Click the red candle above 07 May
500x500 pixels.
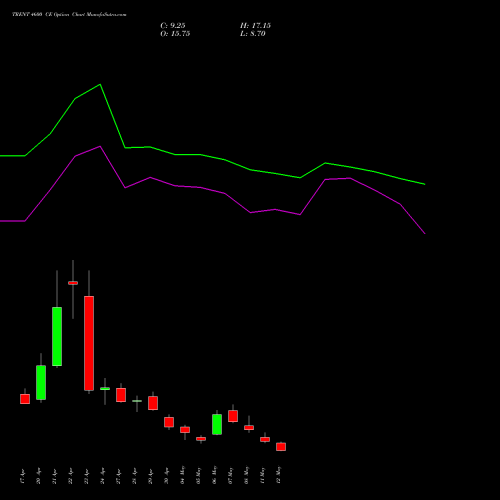233,416
